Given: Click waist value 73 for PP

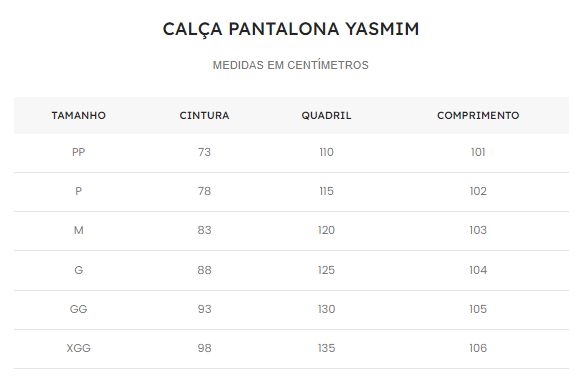Looking at the screenshot, I should pos(204,152).
